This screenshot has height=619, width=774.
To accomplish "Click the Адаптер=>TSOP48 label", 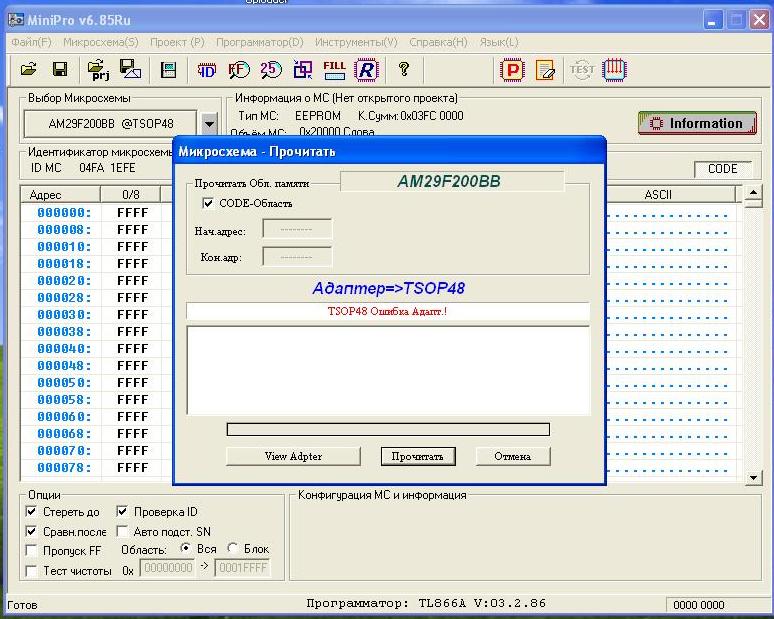I will 388,288.
